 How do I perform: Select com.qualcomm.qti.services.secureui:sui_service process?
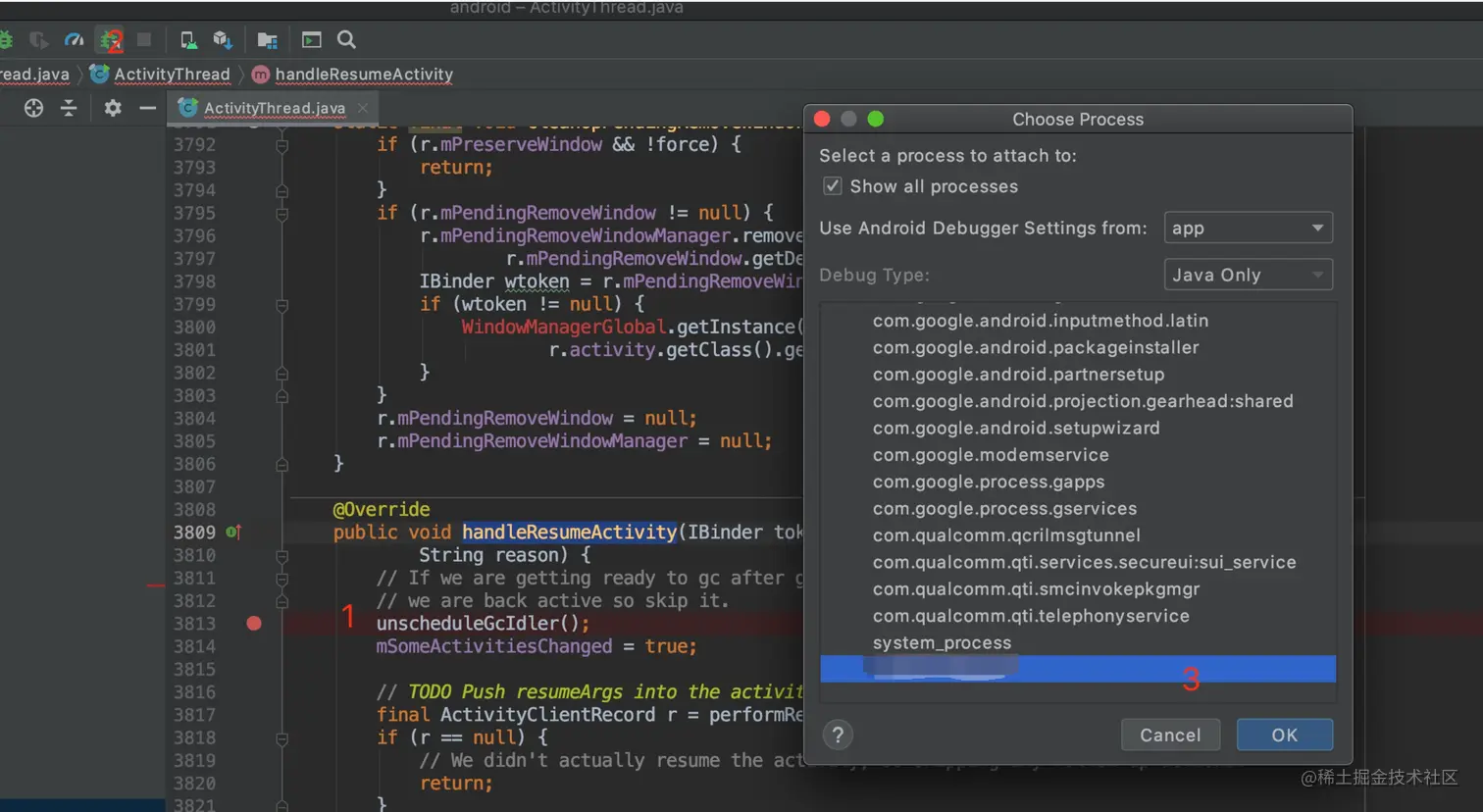tap(1078, 563)
